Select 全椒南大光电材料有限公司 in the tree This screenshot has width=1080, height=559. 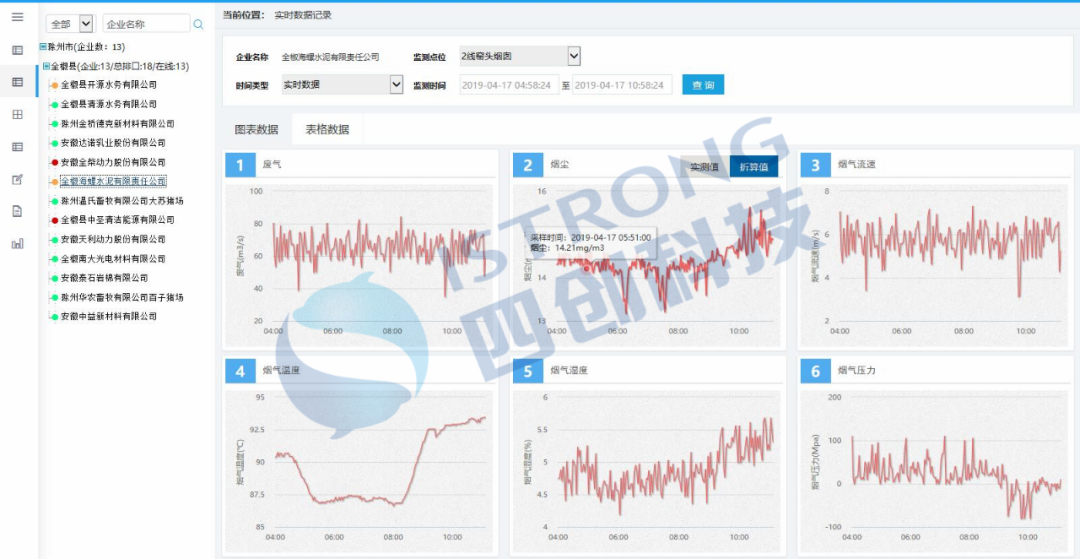[113, 259]
